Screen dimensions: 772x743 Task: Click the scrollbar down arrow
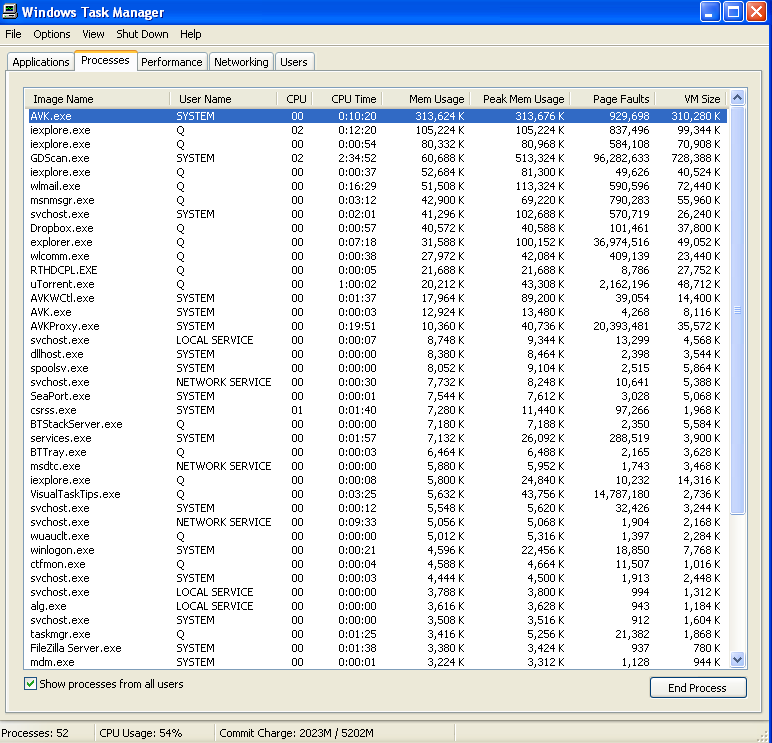tap(738, 660)
